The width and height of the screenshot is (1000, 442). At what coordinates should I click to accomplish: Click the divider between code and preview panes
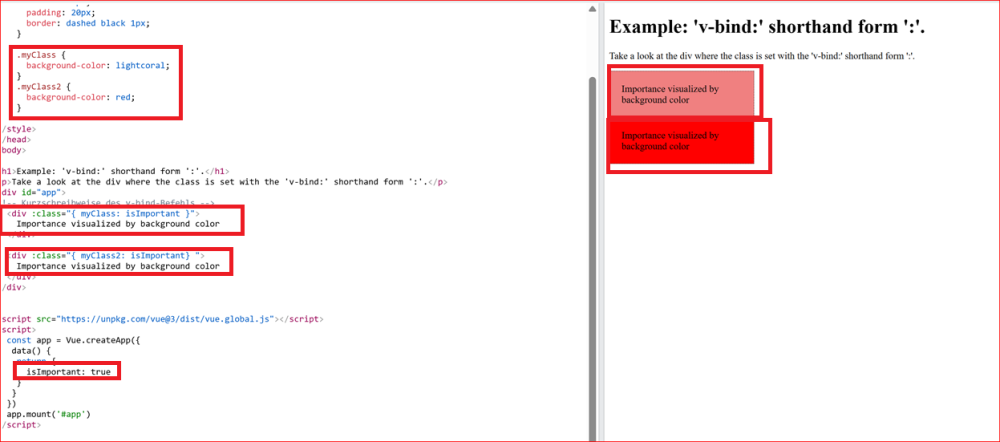[601, 221]
